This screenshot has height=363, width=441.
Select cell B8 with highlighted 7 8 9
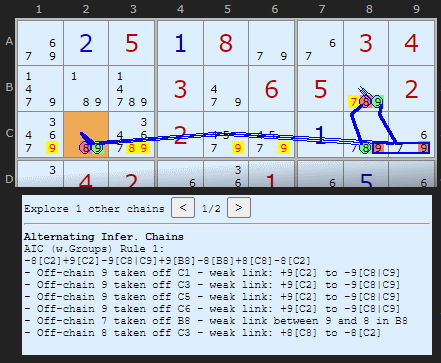pos(366,89)
